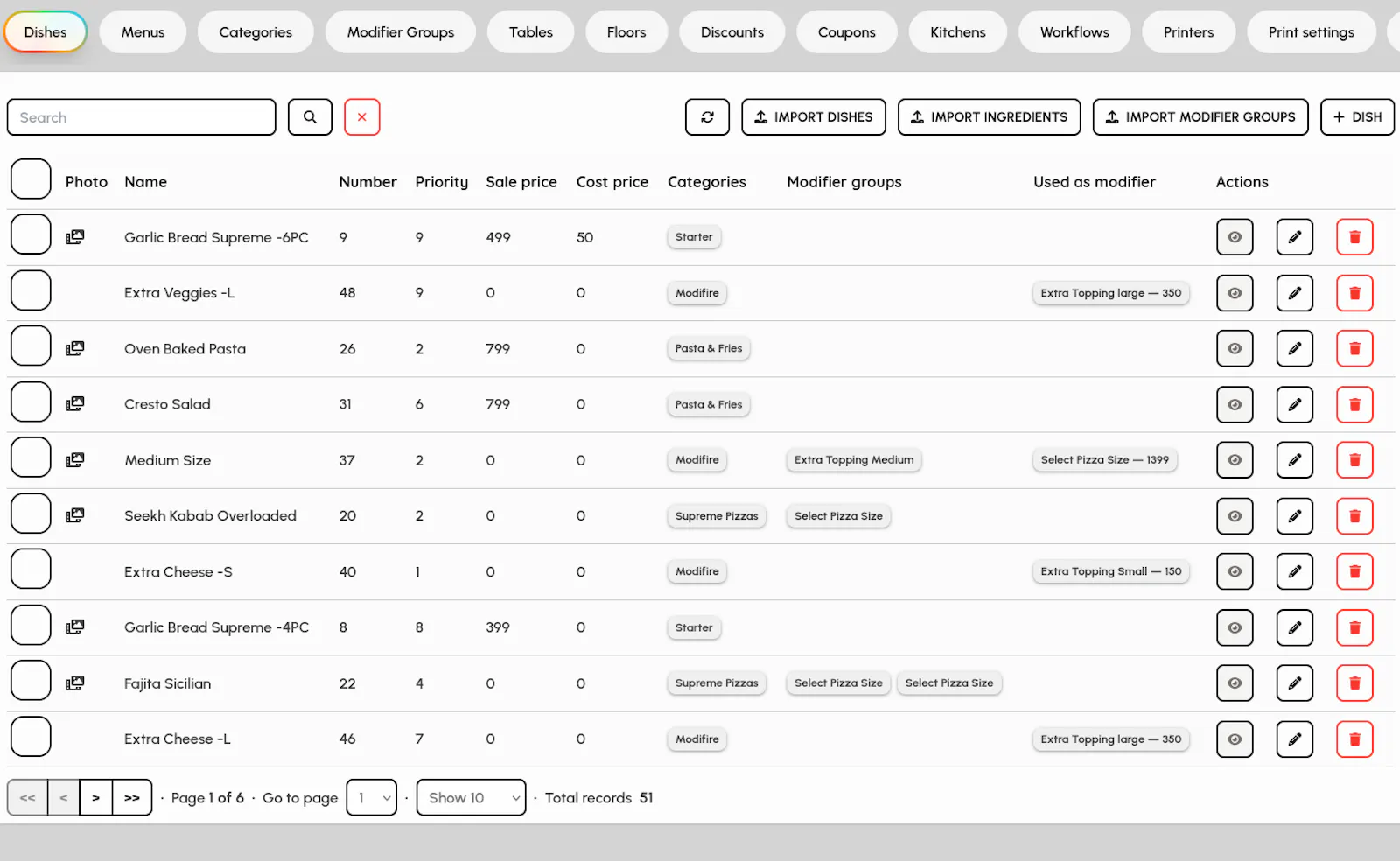View Seekh Kabab Overloaded details
This screenshot has height=861, width=1400.
(1235, 516)
